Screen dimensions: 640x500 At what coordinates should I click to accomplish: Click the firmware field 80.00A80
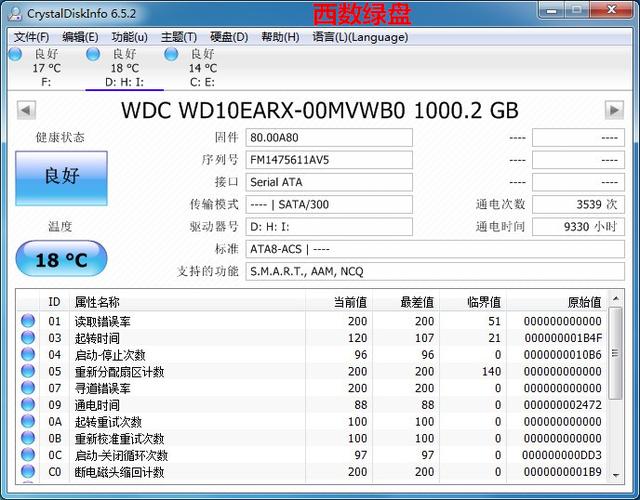329,138
